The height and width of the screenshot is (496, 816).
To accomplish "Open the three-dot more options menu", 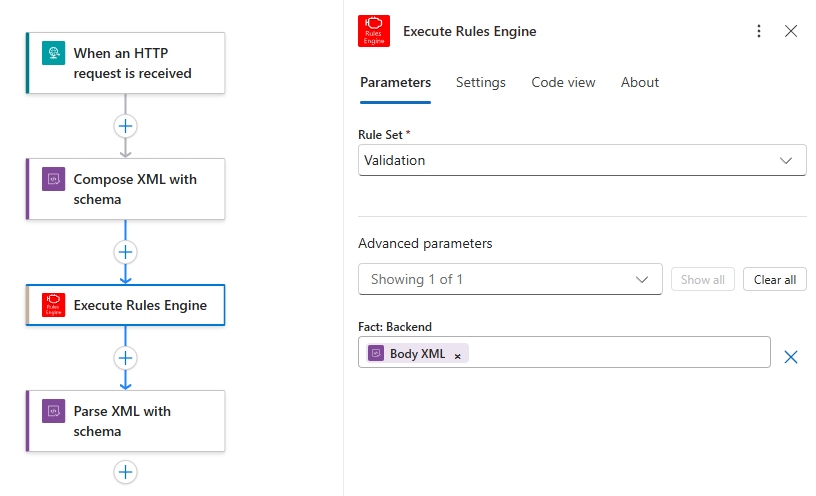I will (759, 31).
